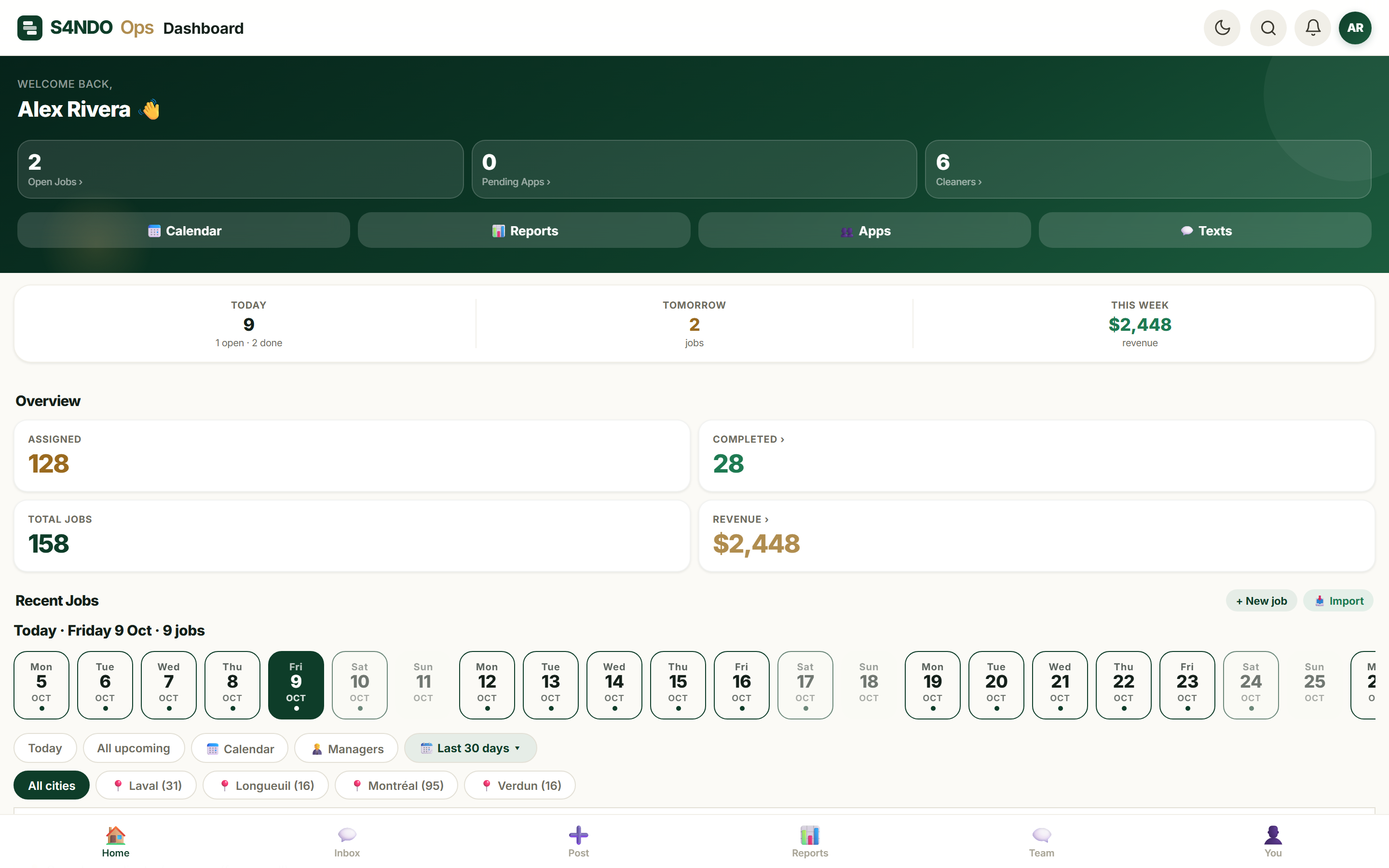Select Fri 9 Oct date chip
Image resolution: width=1389 pixels, height=868 pixels.
[x=296, y=685]
